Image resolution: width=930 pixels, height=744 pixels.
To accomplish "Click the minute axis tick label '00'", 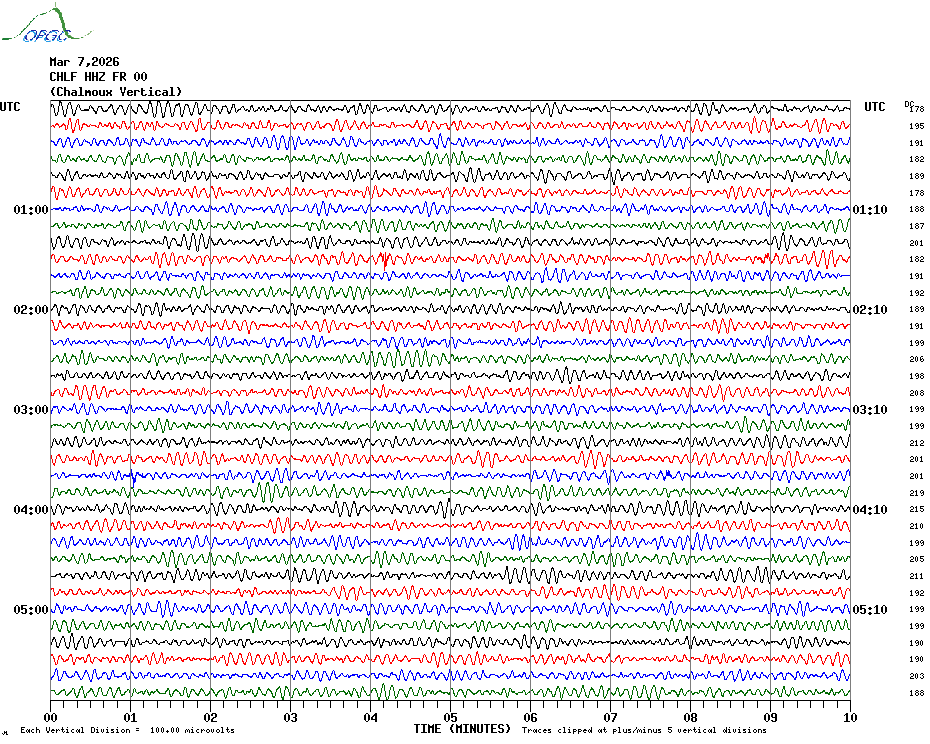I will point(50,717).
